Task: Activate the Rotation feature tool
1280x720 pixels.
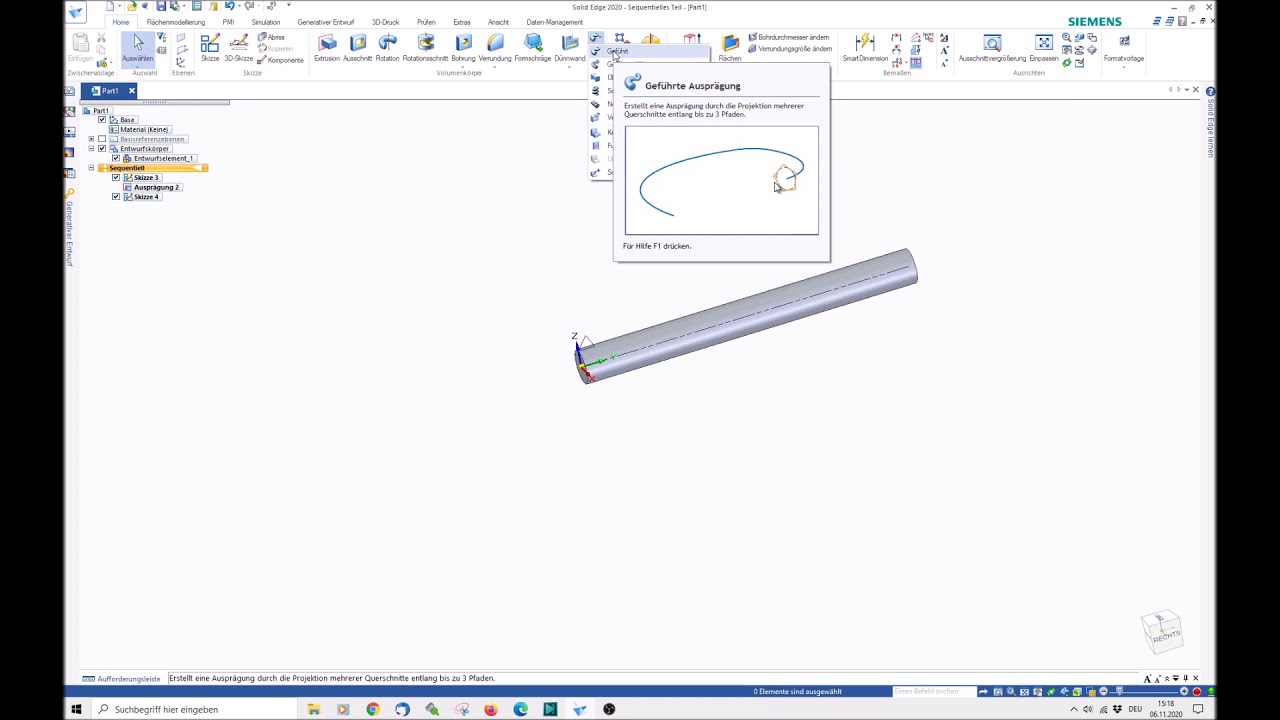Action: click(x=387, y=48)
